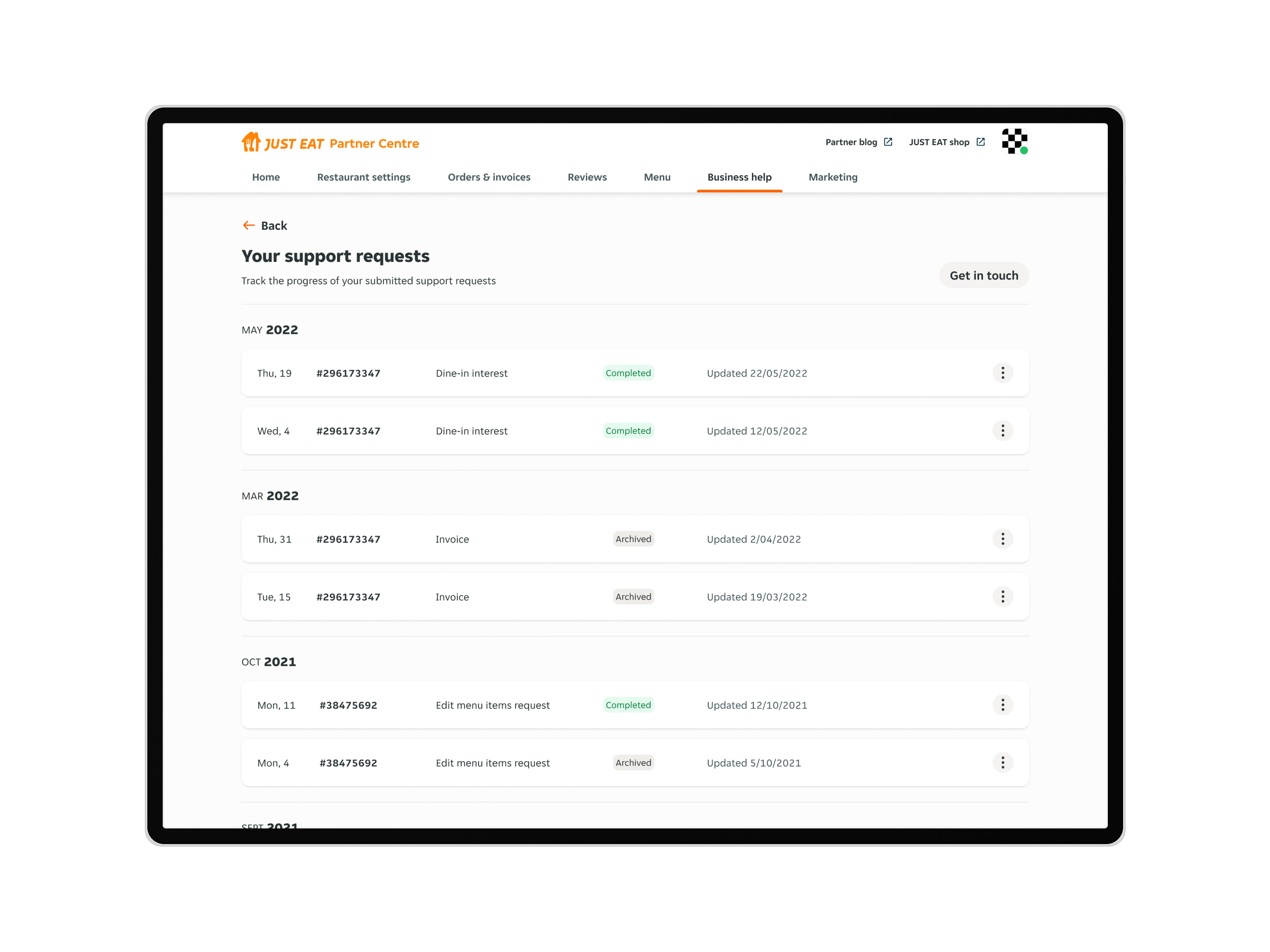Image resolution: width=1270 pixels, height=952 pixels.
Task: Click the Just Eat logo icon
Action: (x=251, y=142)
